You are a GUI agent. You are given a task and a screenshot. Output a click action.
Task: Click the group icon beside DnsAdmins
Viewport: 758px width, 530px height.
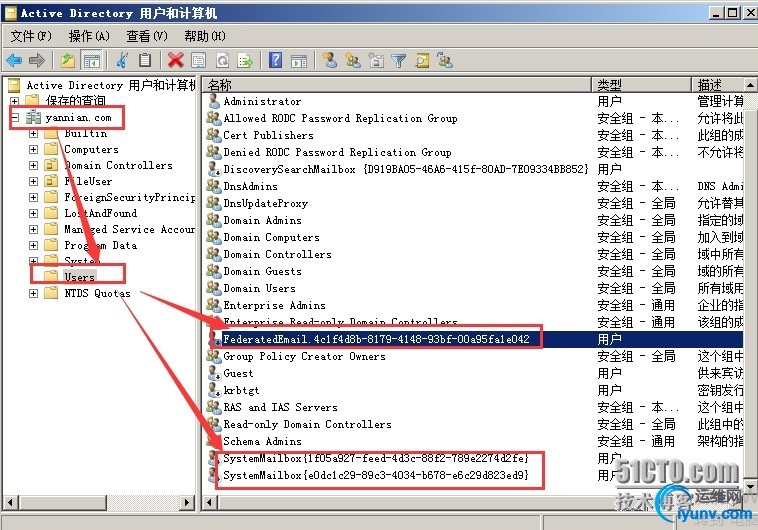214,186
